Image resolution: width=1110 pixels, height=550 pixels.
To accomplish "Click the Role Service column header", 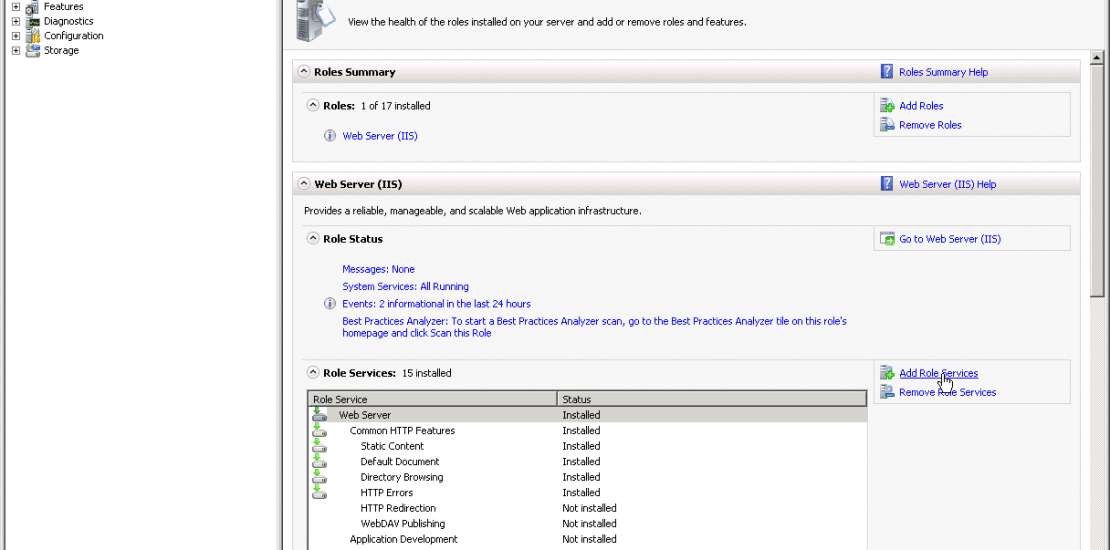I will pyautogui.click(x=433, y=399).
